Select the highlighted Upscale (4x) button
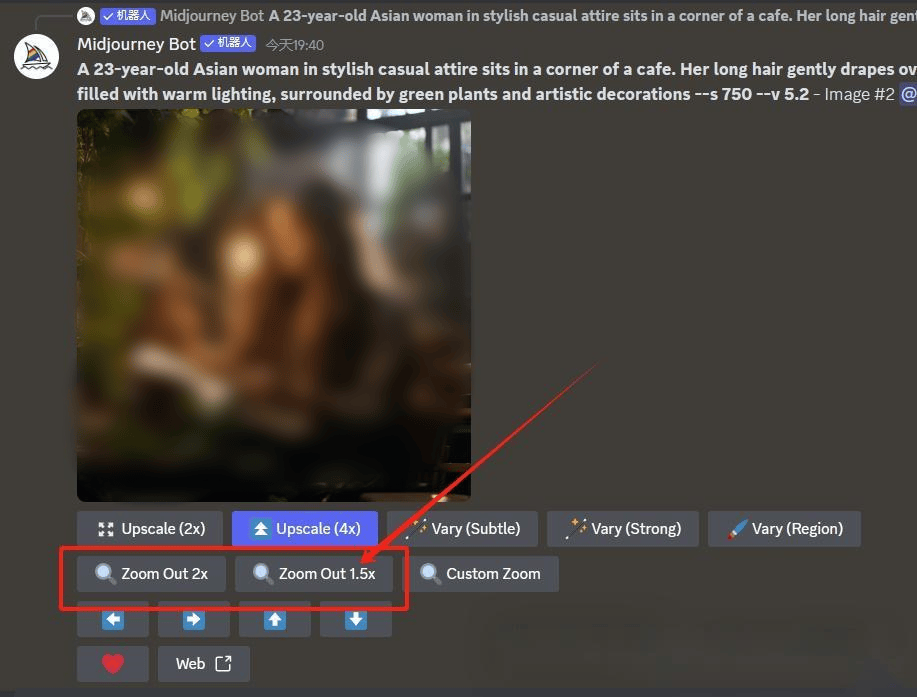 point(305,528)
